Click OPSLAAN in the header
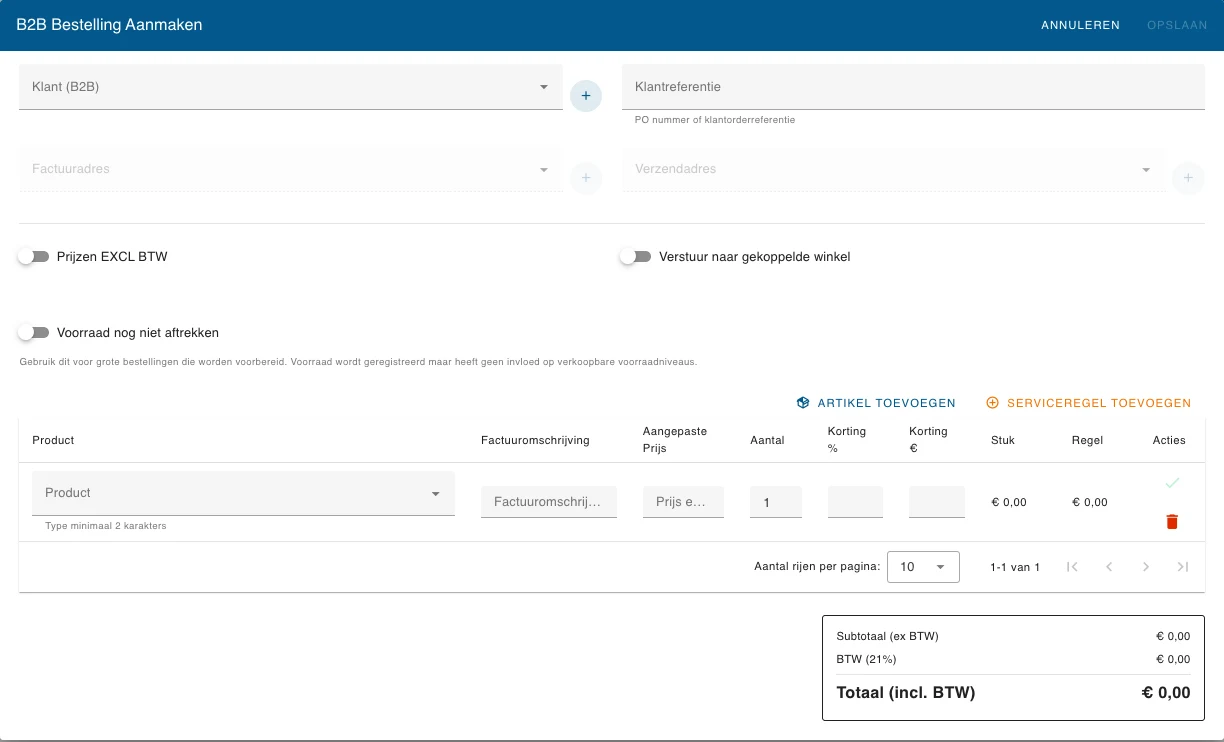 tap(1178, 25)
